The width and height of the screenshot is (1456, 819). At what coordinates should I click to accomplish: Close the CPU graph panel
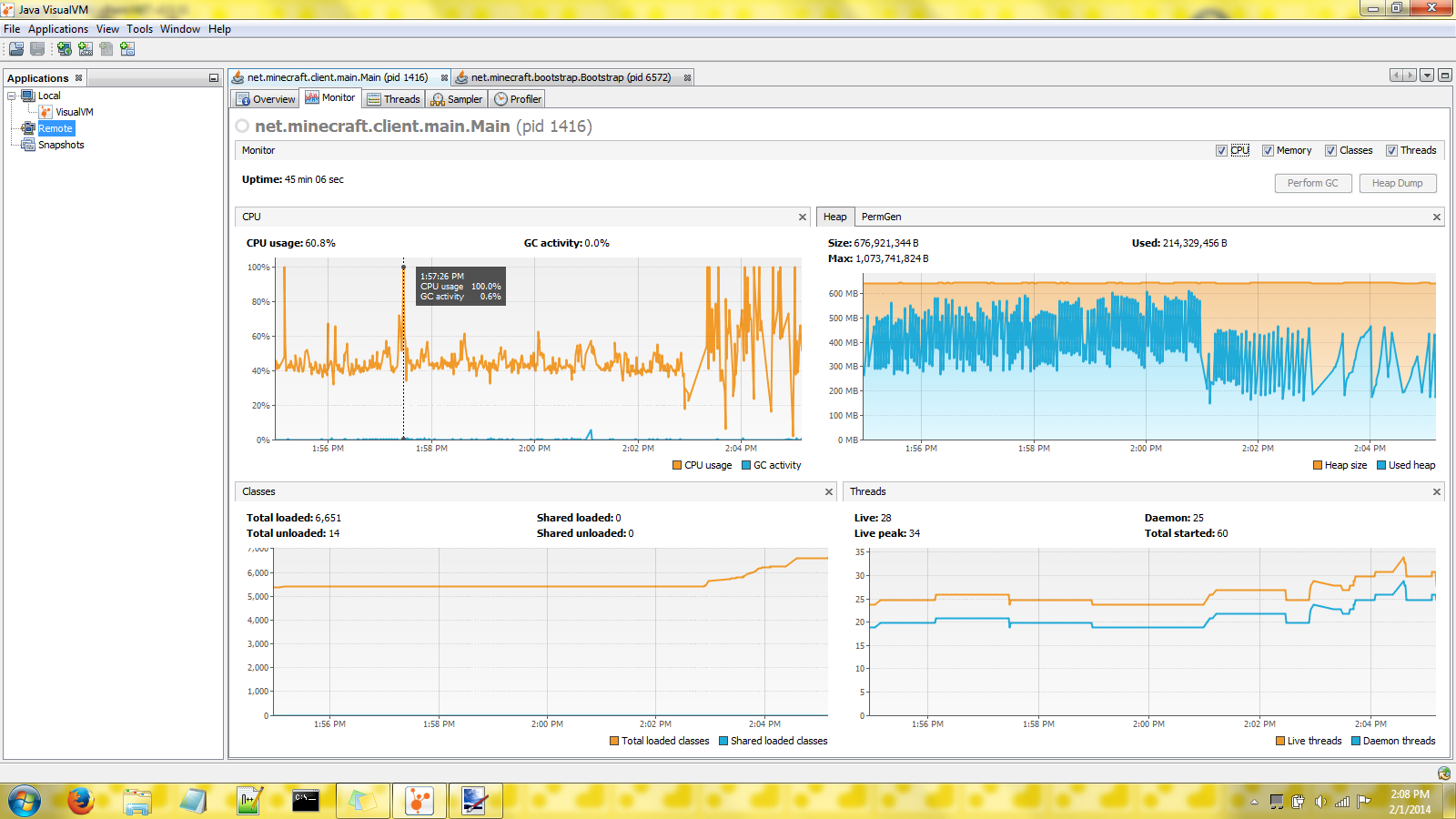coord(802,217)
